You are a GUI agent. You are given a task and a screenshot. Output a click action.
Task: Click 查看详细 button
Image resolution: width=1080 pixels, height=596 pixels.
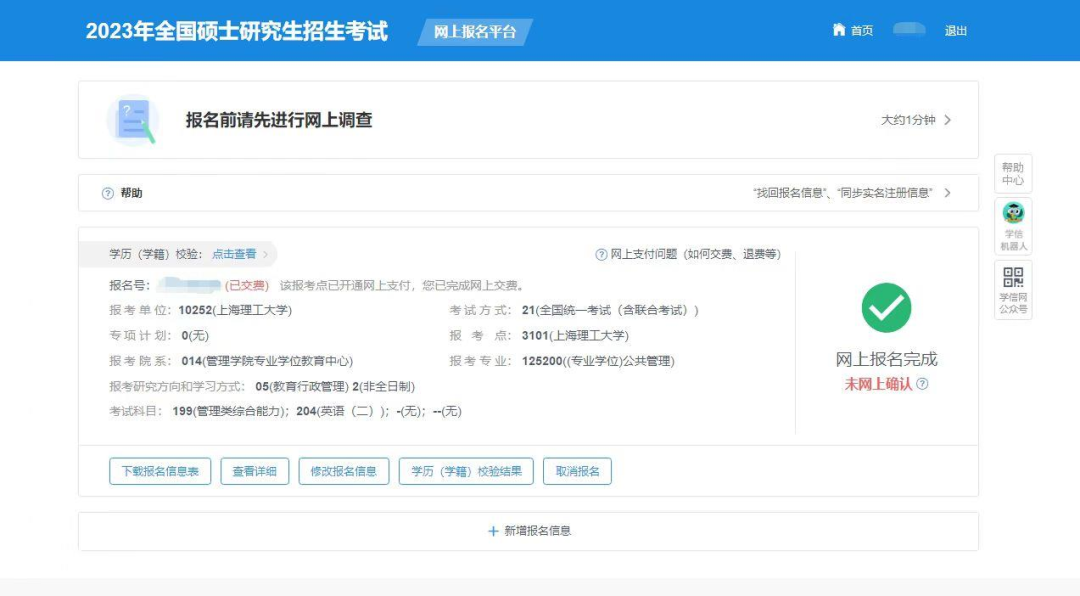pos(255,471)
